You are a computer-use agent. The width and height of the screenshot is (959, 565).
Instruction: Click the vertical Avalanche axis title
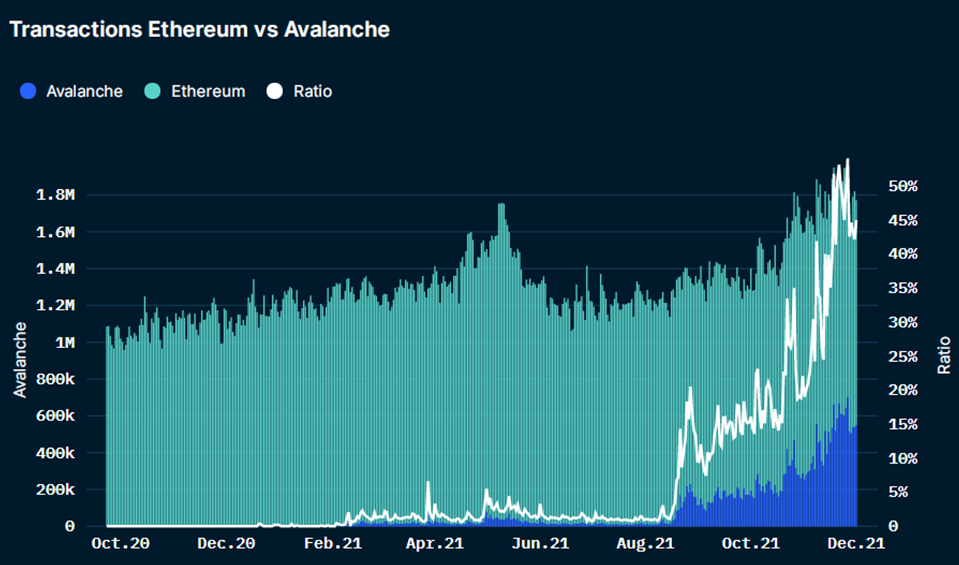[x=20, y=360]
